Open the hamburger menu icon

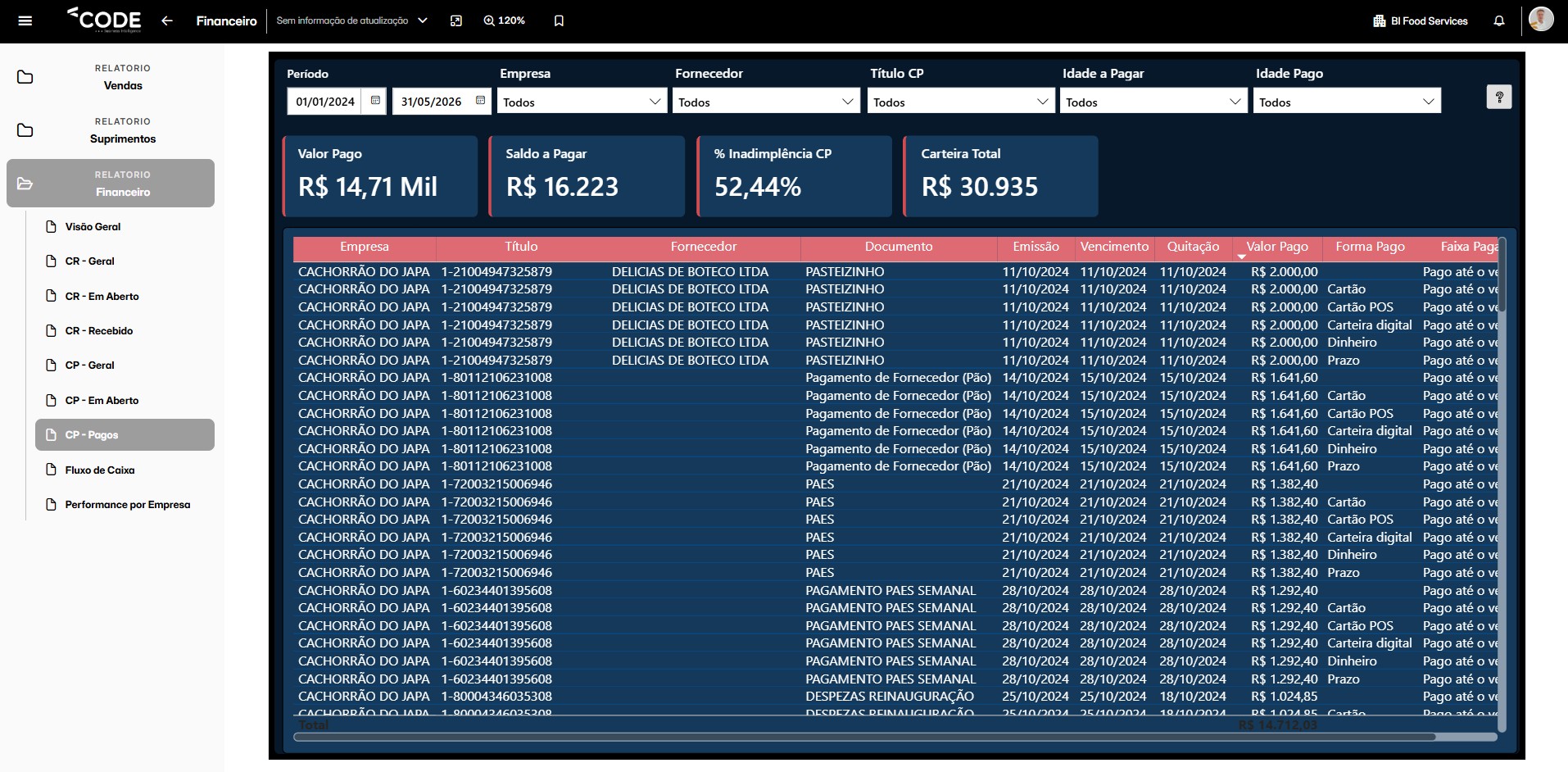click(25, 20)
